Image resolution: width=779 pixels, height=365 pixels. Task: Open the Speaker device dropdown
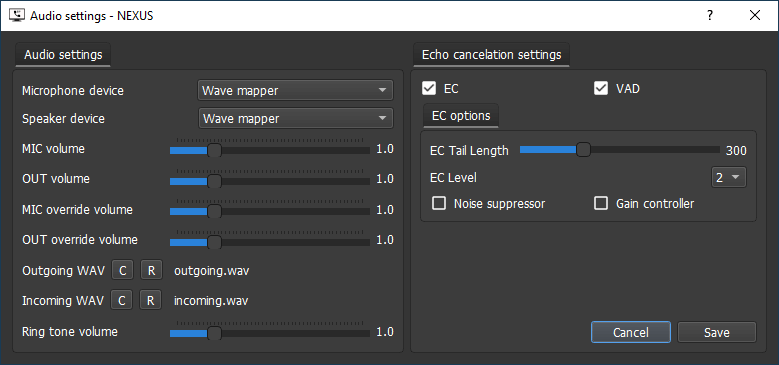(296, 118)
